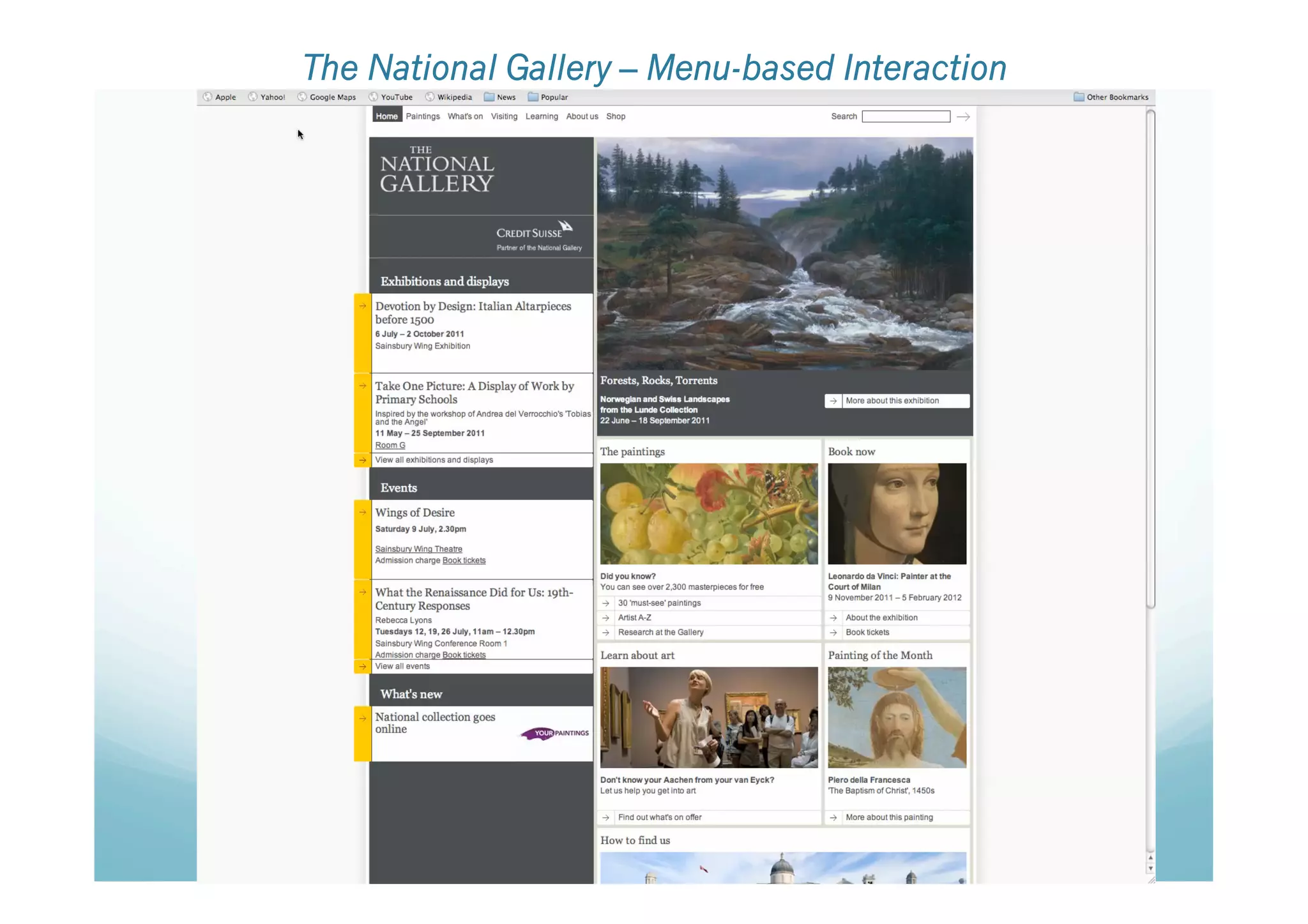Follow the Sainsbury Wing Theatre link
The width and height of the screenshot is (1308, 924).
pos(419,549)
